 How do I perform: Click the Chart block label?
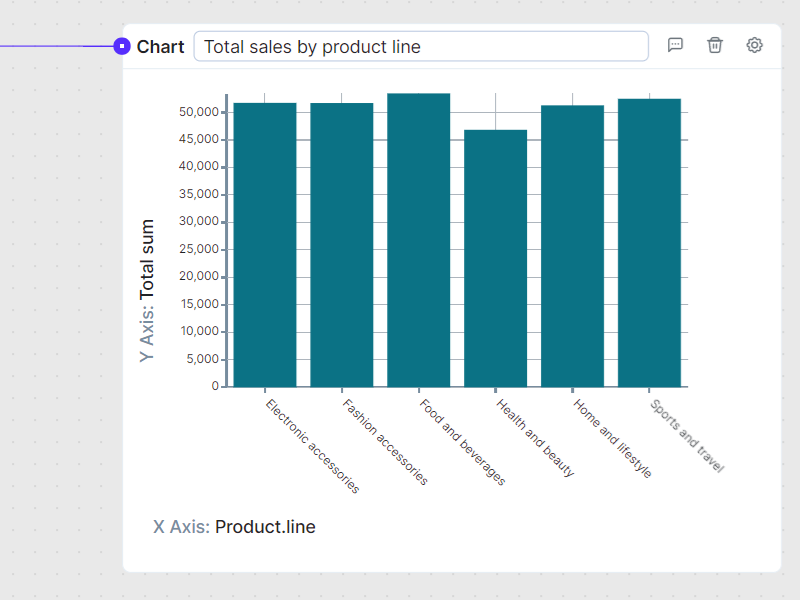(x=161, y=46)
